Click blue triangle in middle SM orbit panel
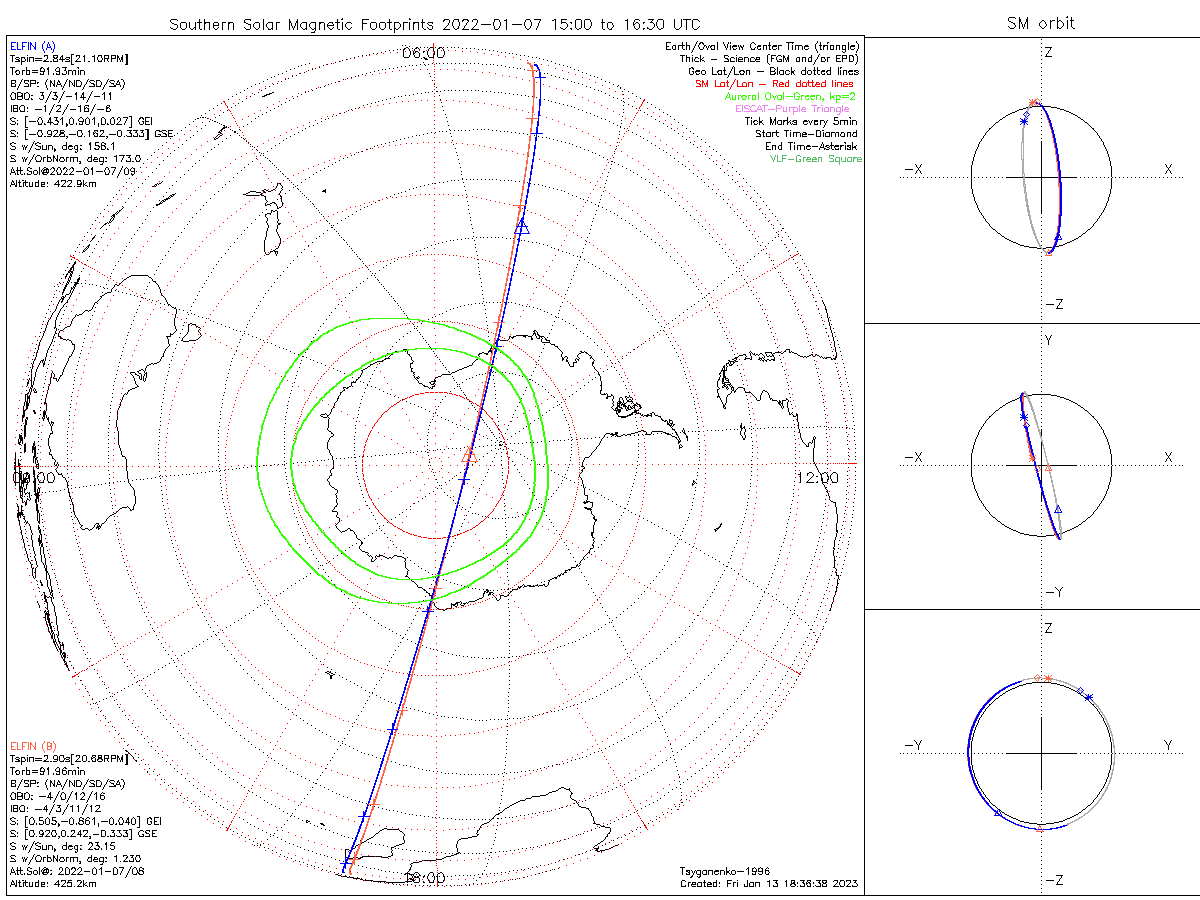1200x900 pixels. pyautogui.click(x=1058, y=510)
